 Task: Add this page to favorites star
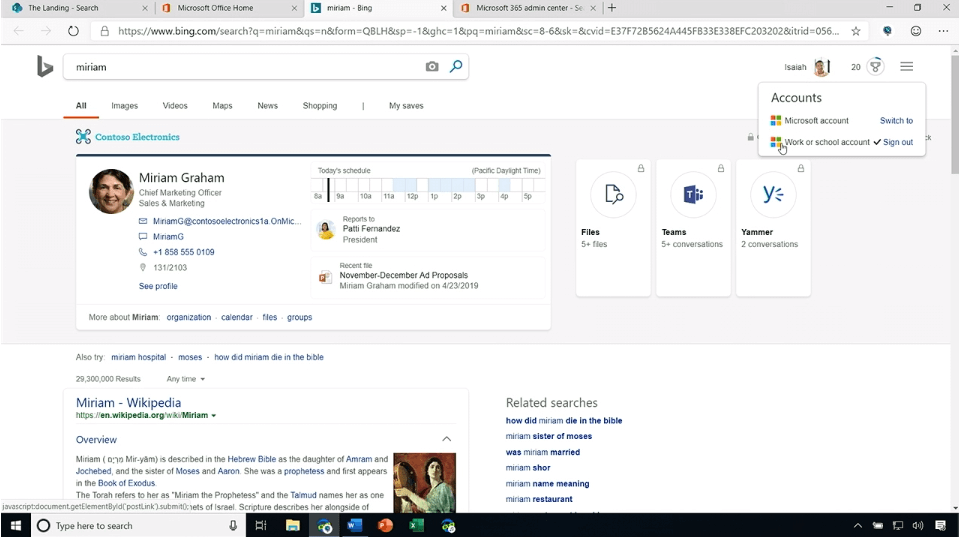(x=856, y=31)
